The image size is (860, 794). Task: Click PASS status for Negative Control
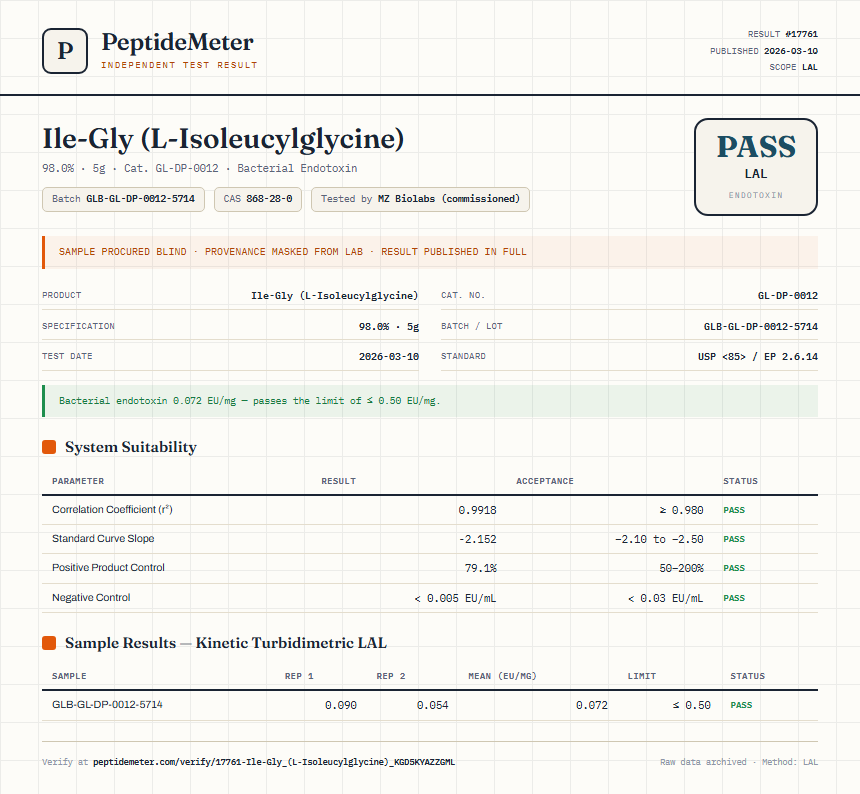click(734, 598)
